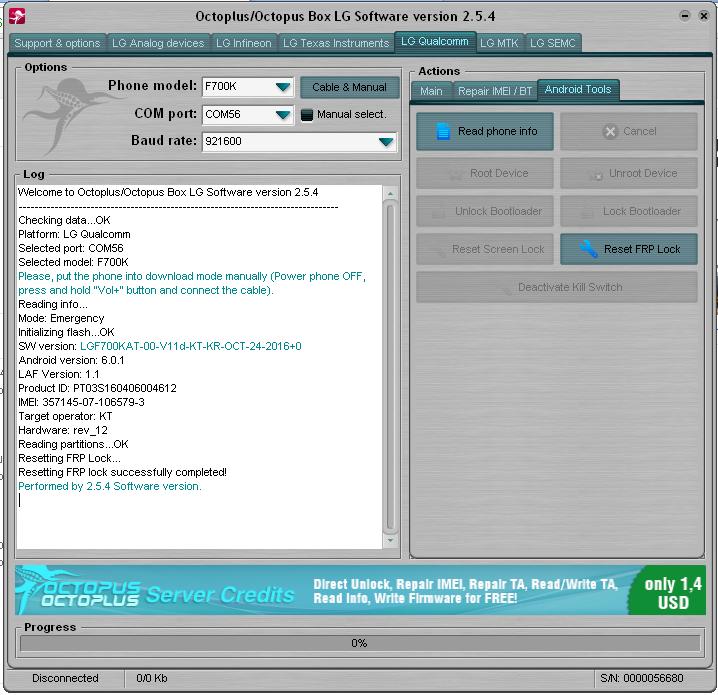Click the Server Credits banner ad
Image resolution: width=718 pixels, height=695 pixels.
(360, 590)
